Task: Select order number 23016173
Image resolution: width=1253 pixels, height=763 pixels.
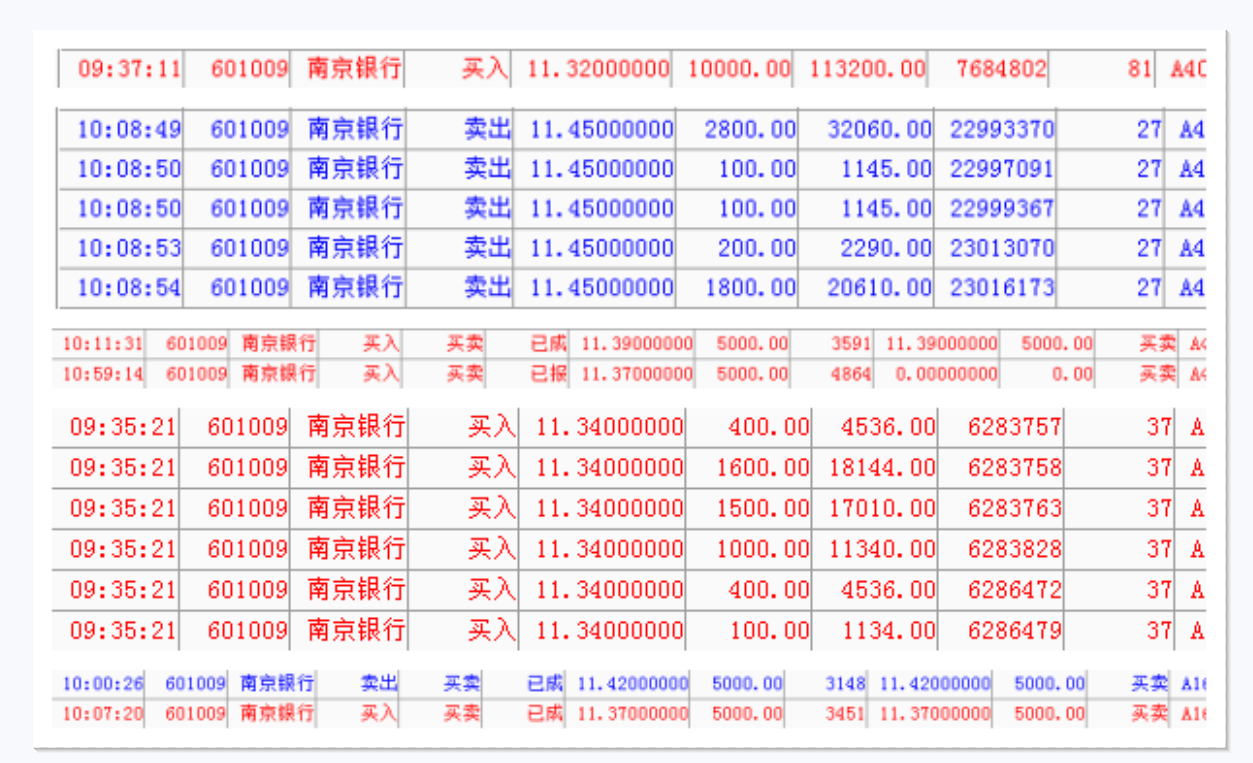Action: point(1002,288)
